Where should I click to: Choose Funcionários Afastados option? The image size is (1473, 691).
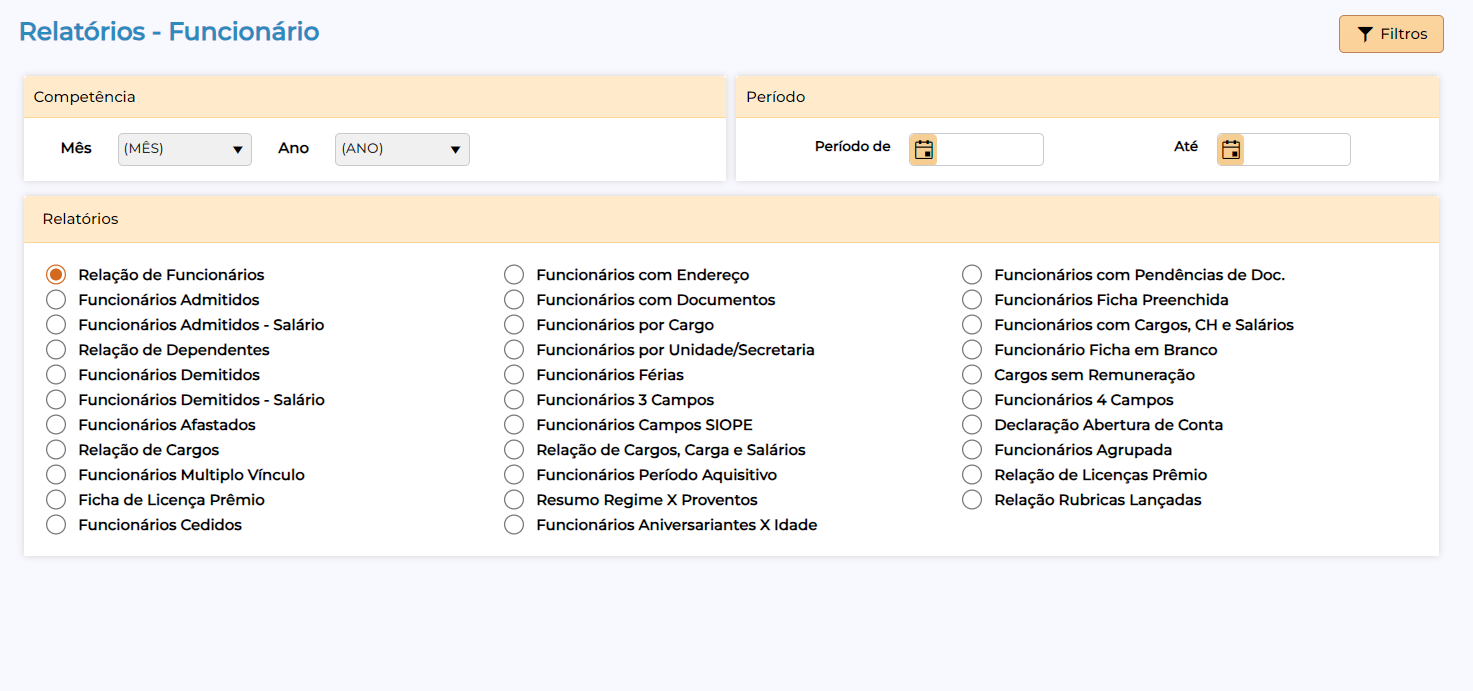(57, 425)
